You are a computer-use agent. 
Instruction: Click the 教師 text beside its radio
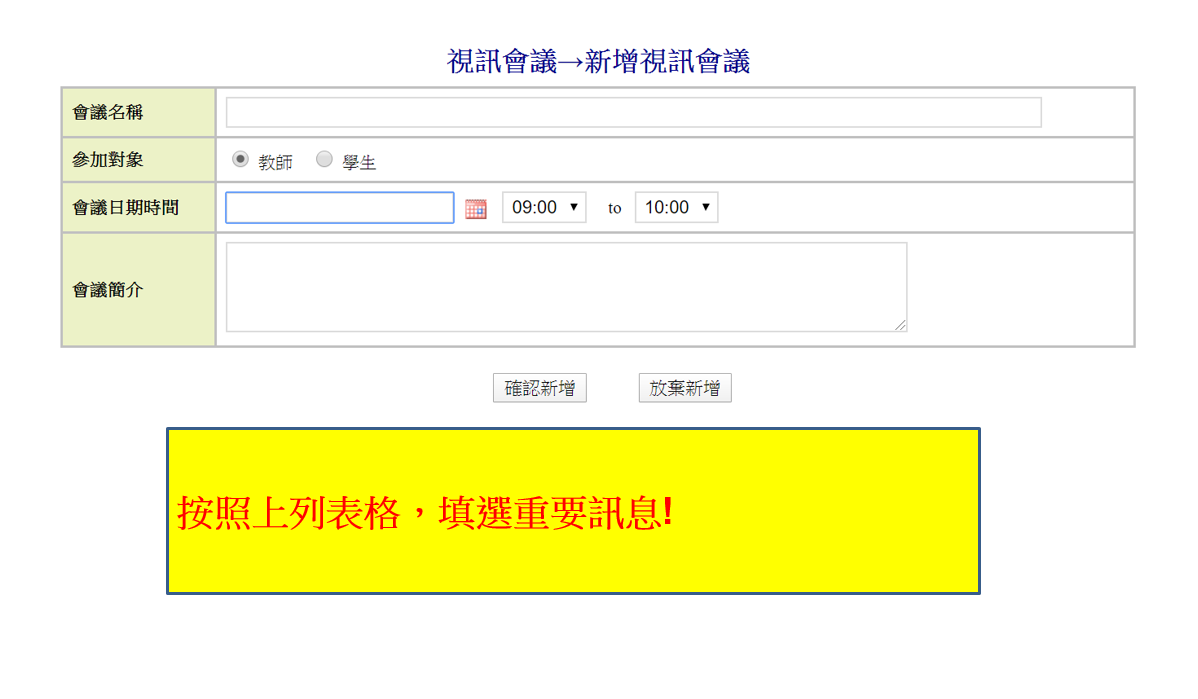pyautogui.click(x=275, y=162)
